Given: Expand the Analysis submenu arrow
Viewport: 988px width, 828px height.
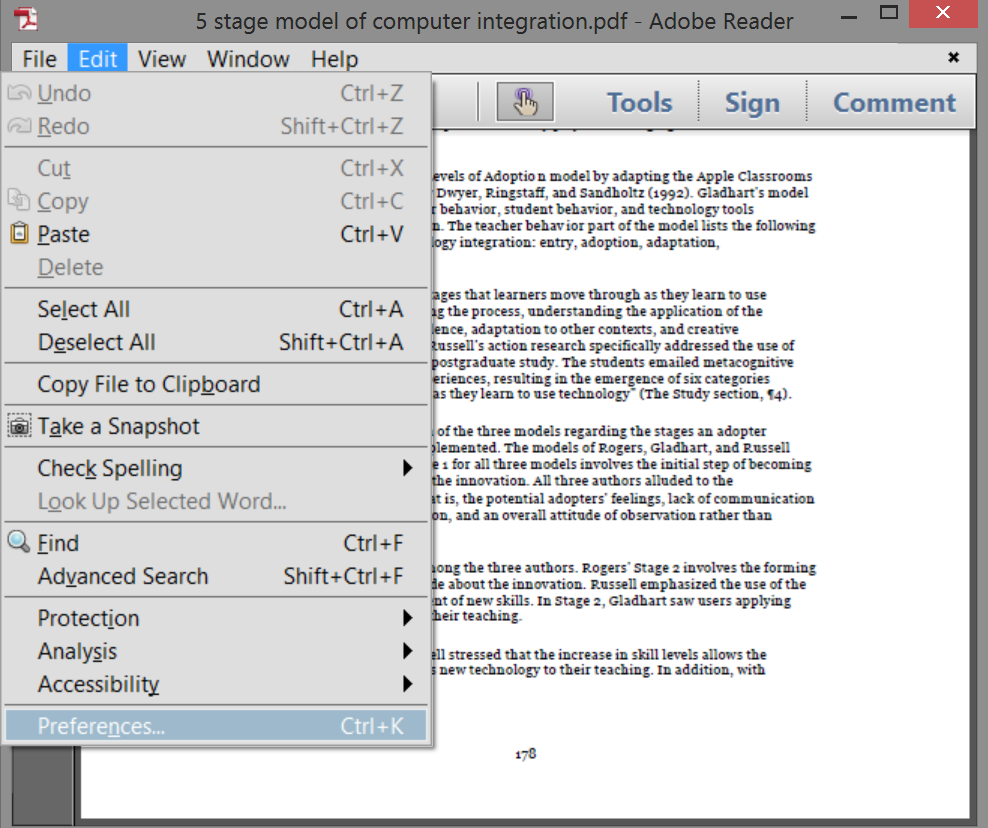Looking at the screenshot, I should tap(408, 650).
